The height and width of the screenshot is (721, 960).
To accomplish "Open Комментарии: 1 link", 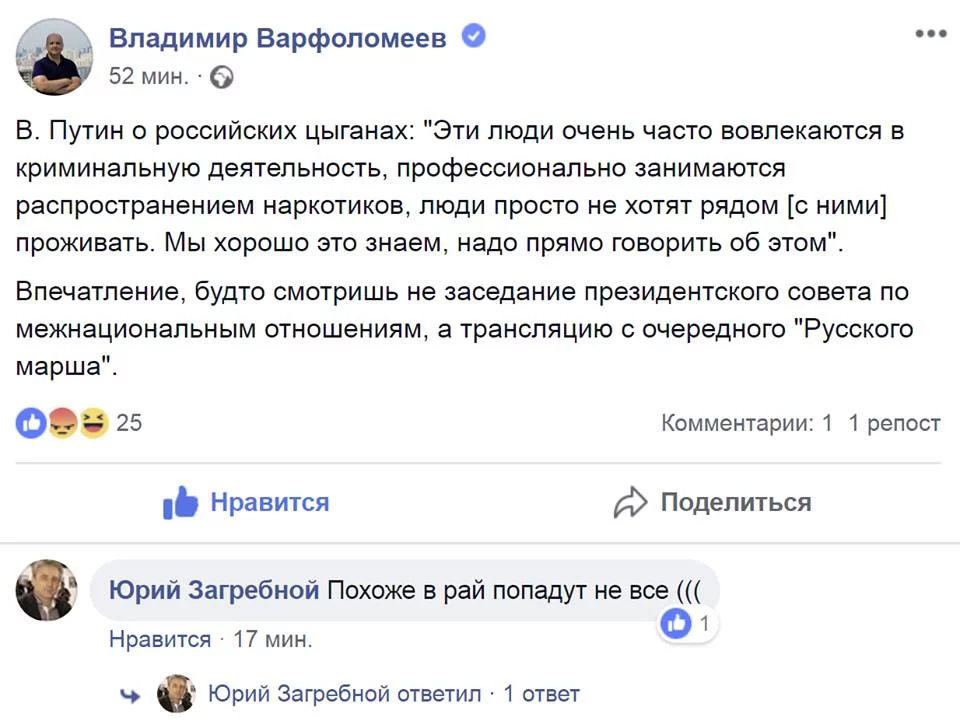I will [747, 423].
